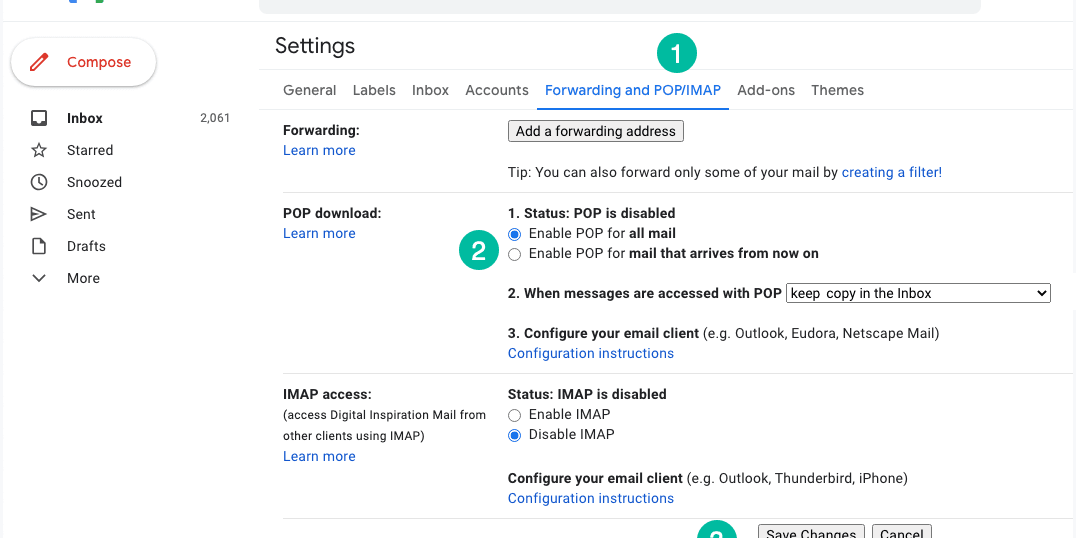Click the Snoozed clock icon
The height and width of the screenshot is (538, 1076).
39,183
